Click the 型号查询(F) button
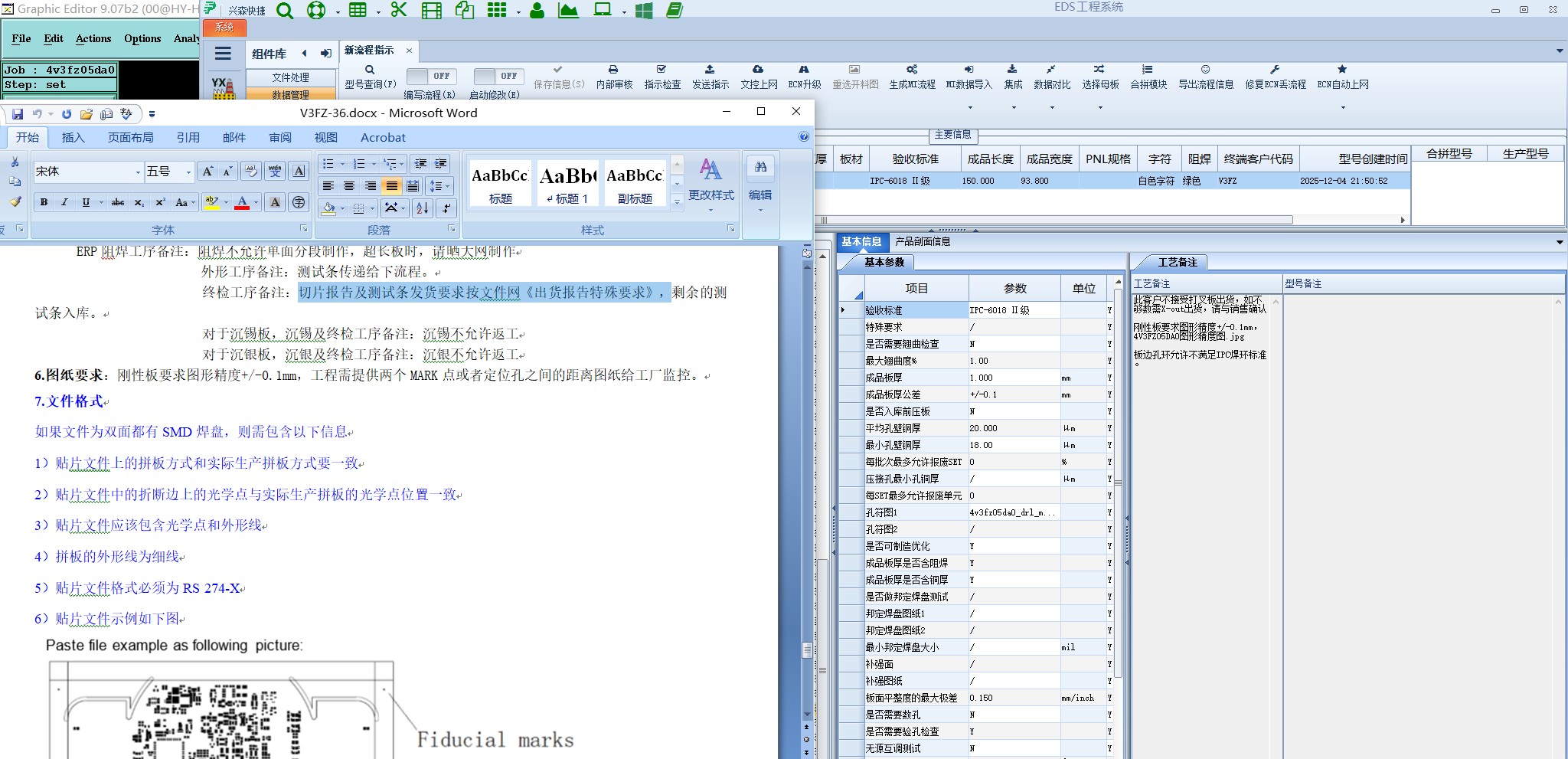Viewport: 1568px width, 759px height. tap(371, 77)
